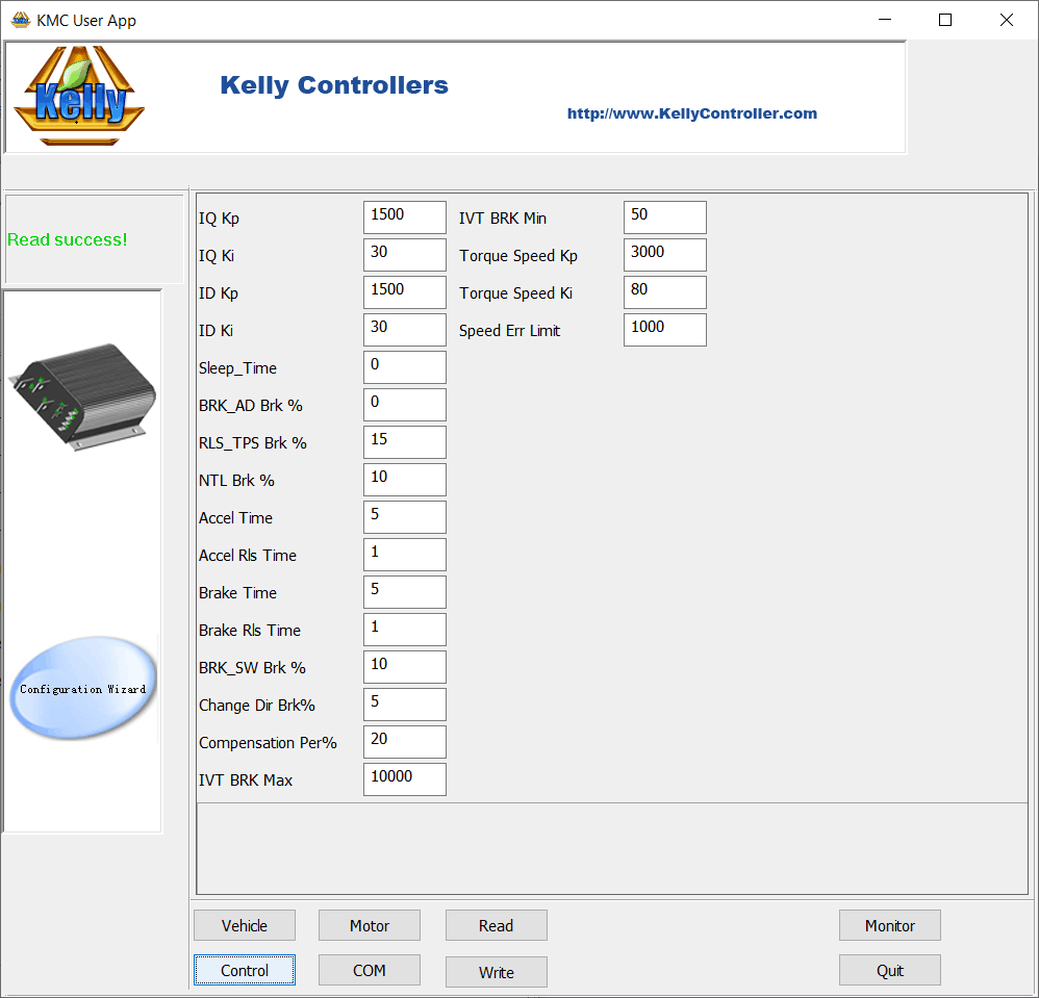
Task: Open the KellyController.com website link
Action: tap(692, 113)
